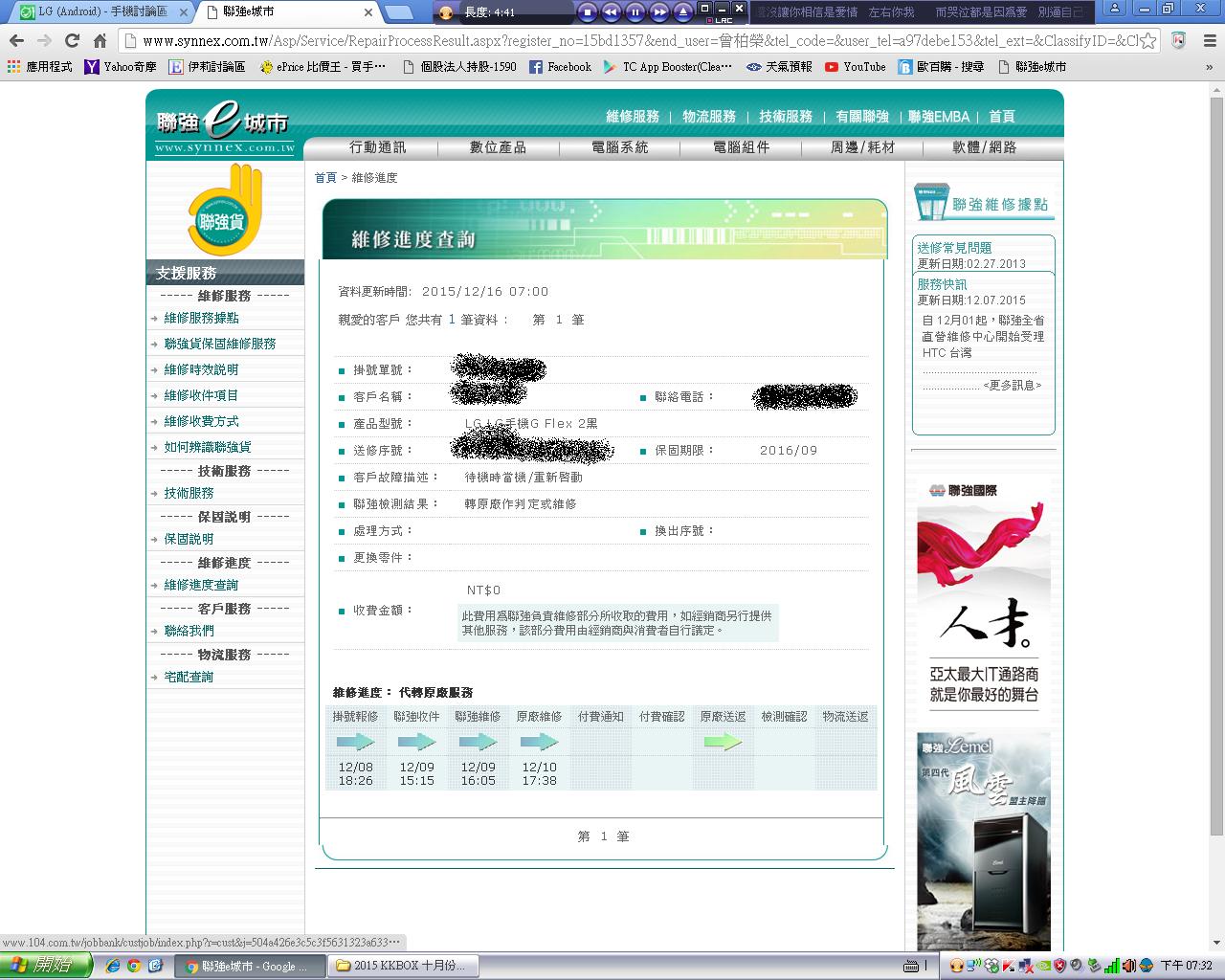Click the 聯強維修據點 banner
This screenshot has height=980, width=1225.
tap(984, 203)
